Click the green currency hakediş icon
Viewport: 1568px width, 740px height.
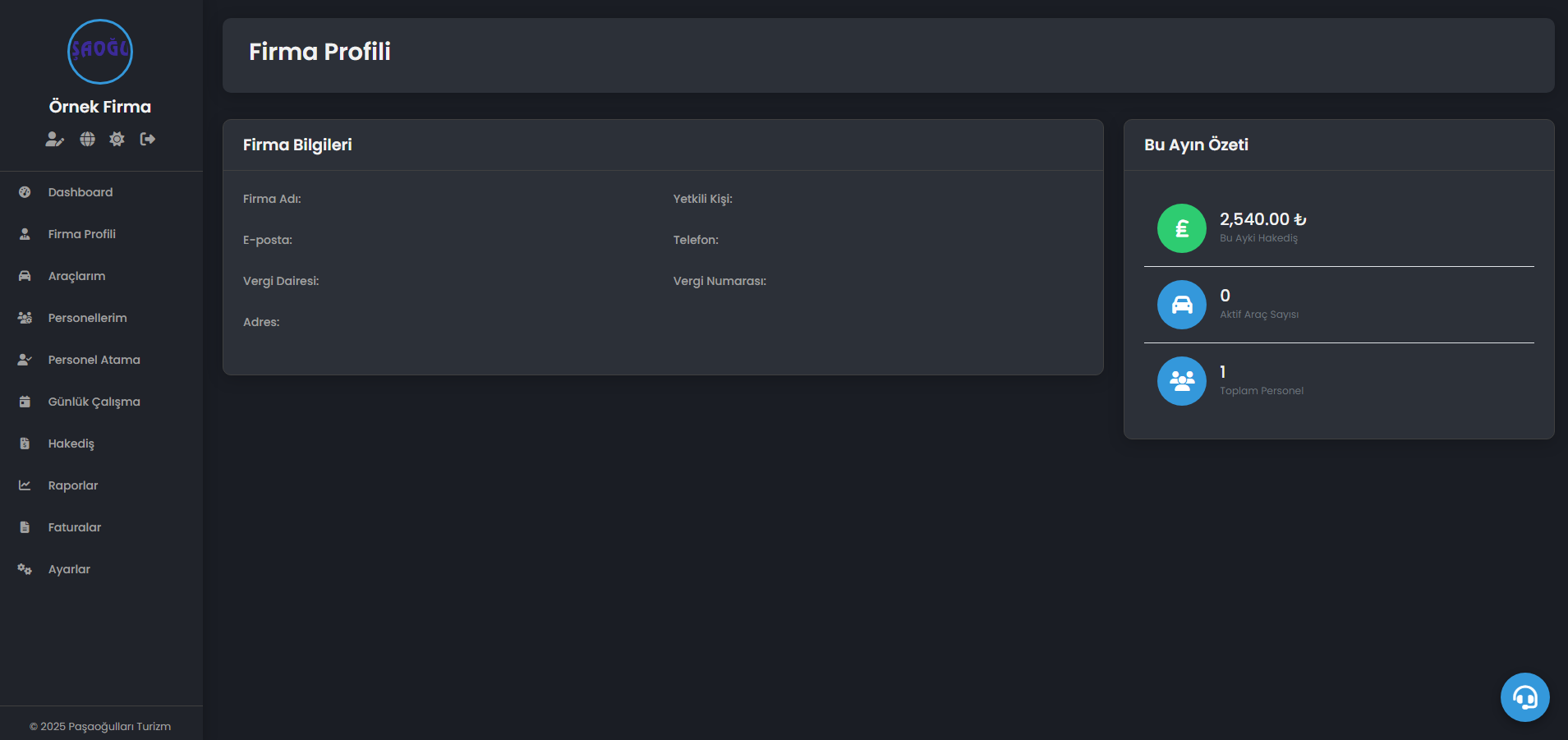click(x=1182, y=228)
